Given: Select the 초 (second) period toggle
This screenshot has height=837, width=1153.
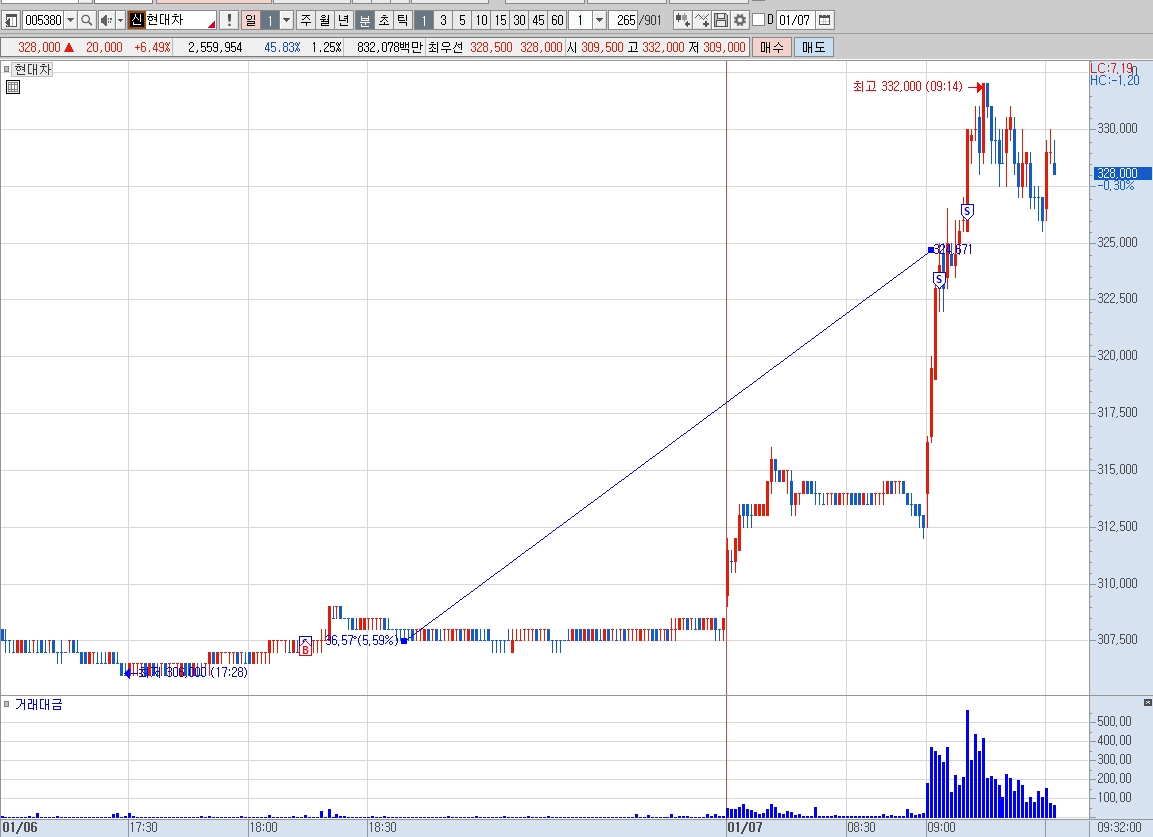Looking at the screenshot, I should (384, 20).
